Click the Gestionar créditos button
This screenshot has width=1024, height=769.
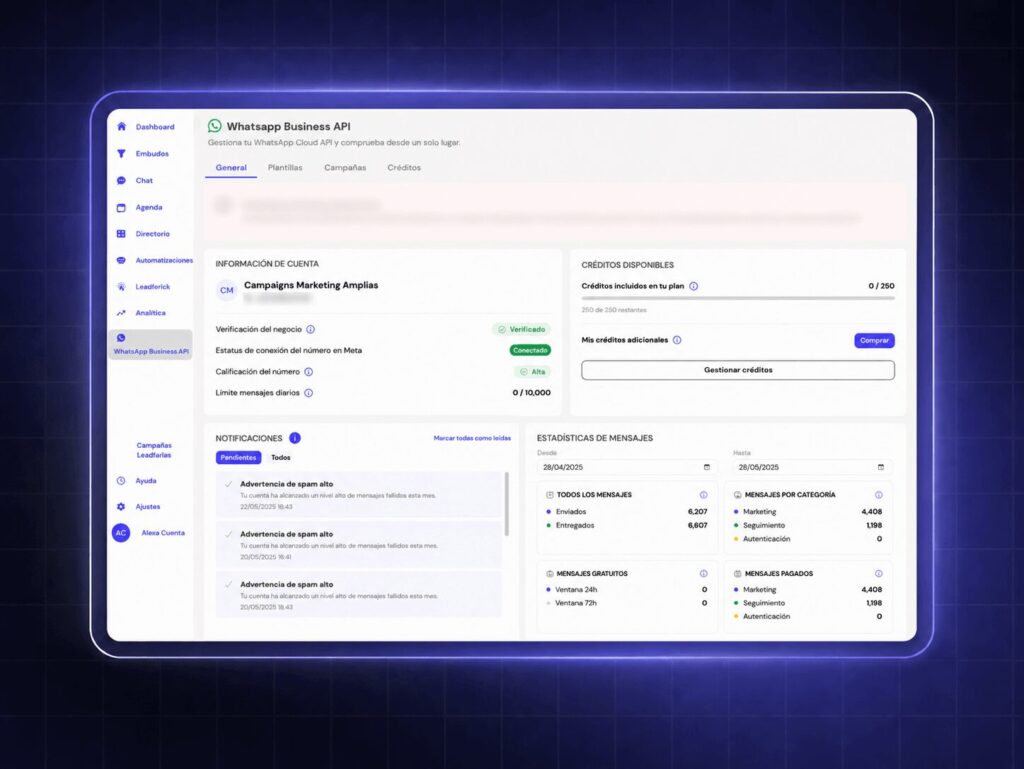pos(738,370)
